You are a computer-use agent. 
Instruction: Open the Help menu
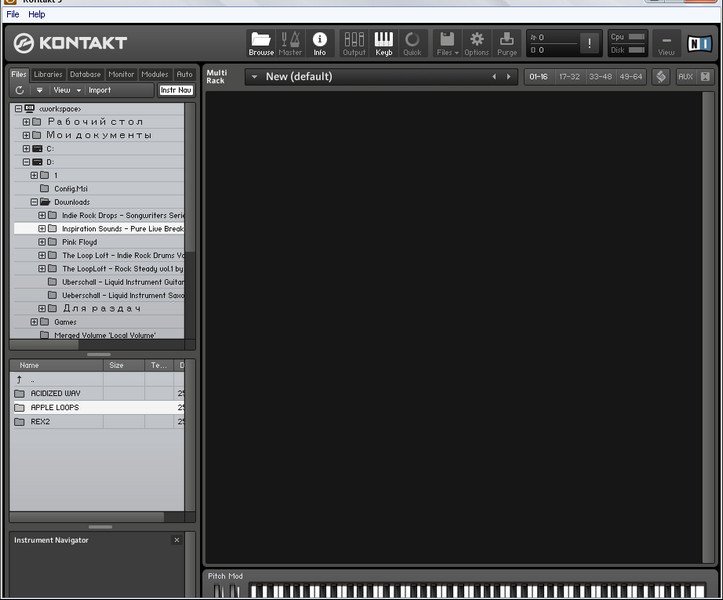pos(37,15)
